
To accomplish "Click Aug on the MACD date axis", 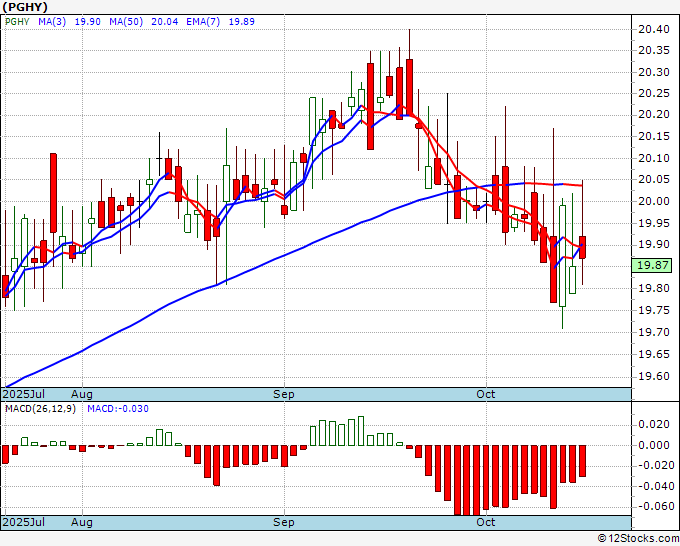I will [82, 522].
